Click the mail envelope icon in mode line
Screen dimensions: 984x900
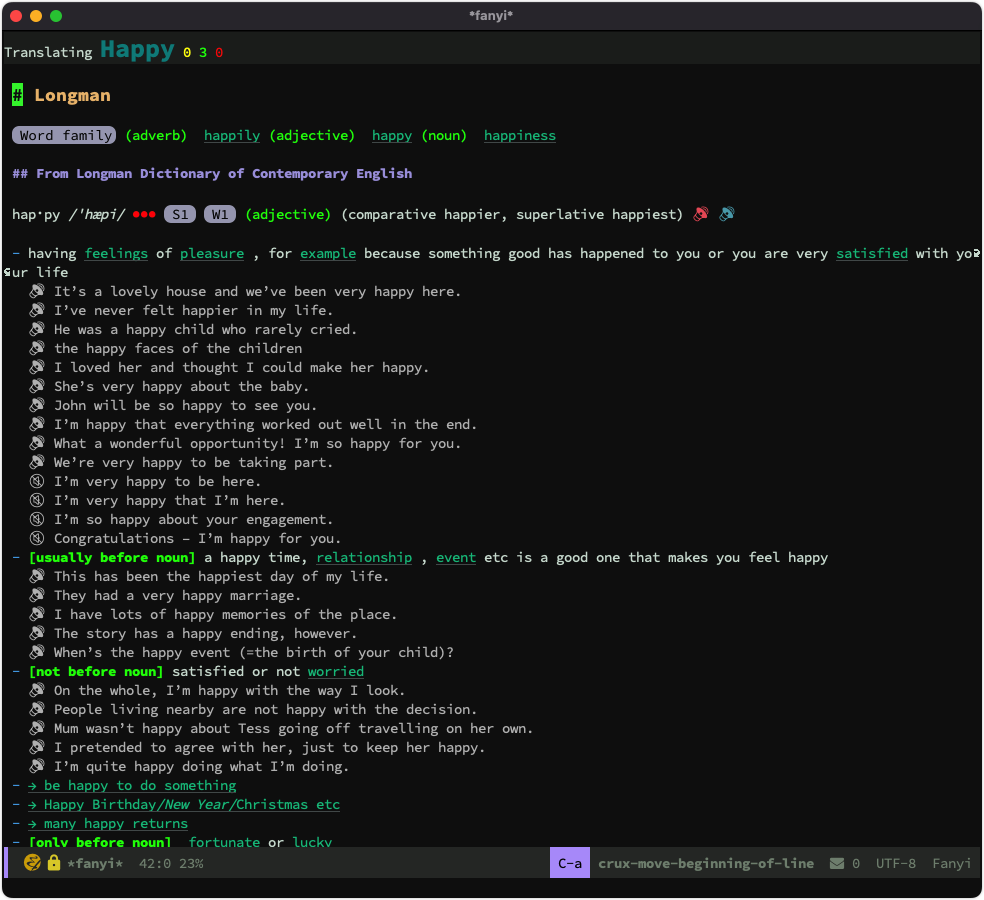[x=837, y=864]
